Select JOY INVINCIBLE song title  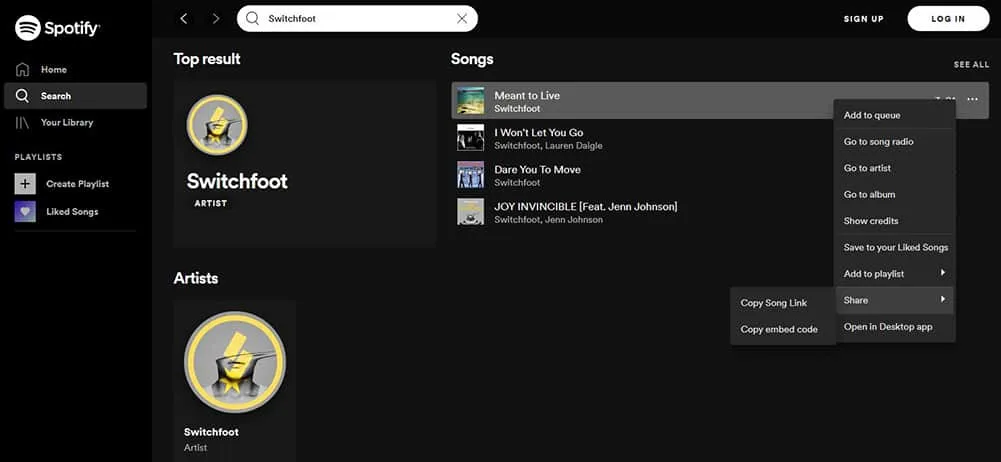pos(586,207)
